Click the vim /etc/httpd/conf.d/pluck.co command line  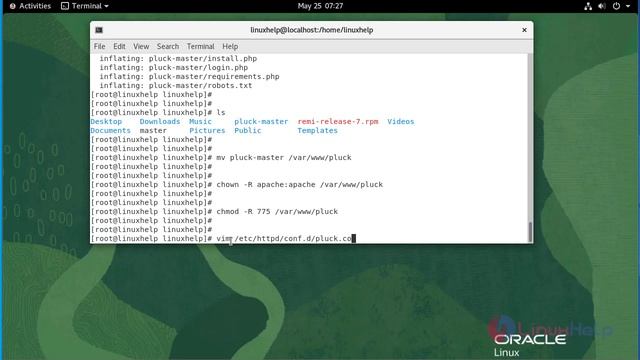click(x=284, y=238)
